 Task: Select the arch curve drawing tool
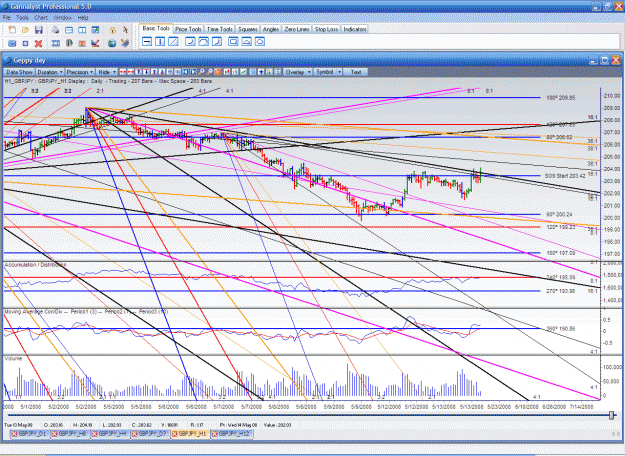(x=203, y=41)
